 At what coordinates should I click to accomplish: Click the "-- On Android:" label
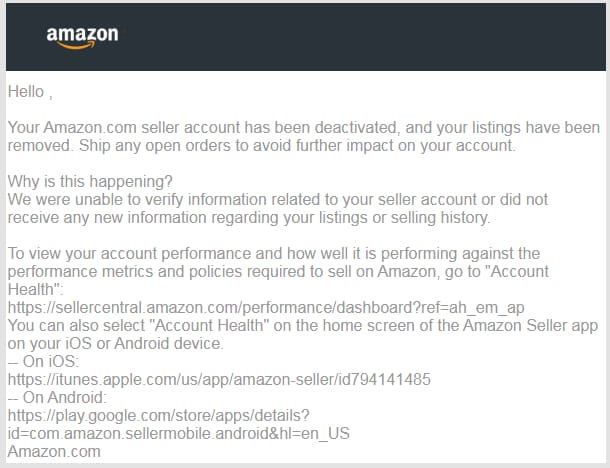coord(57,397)
